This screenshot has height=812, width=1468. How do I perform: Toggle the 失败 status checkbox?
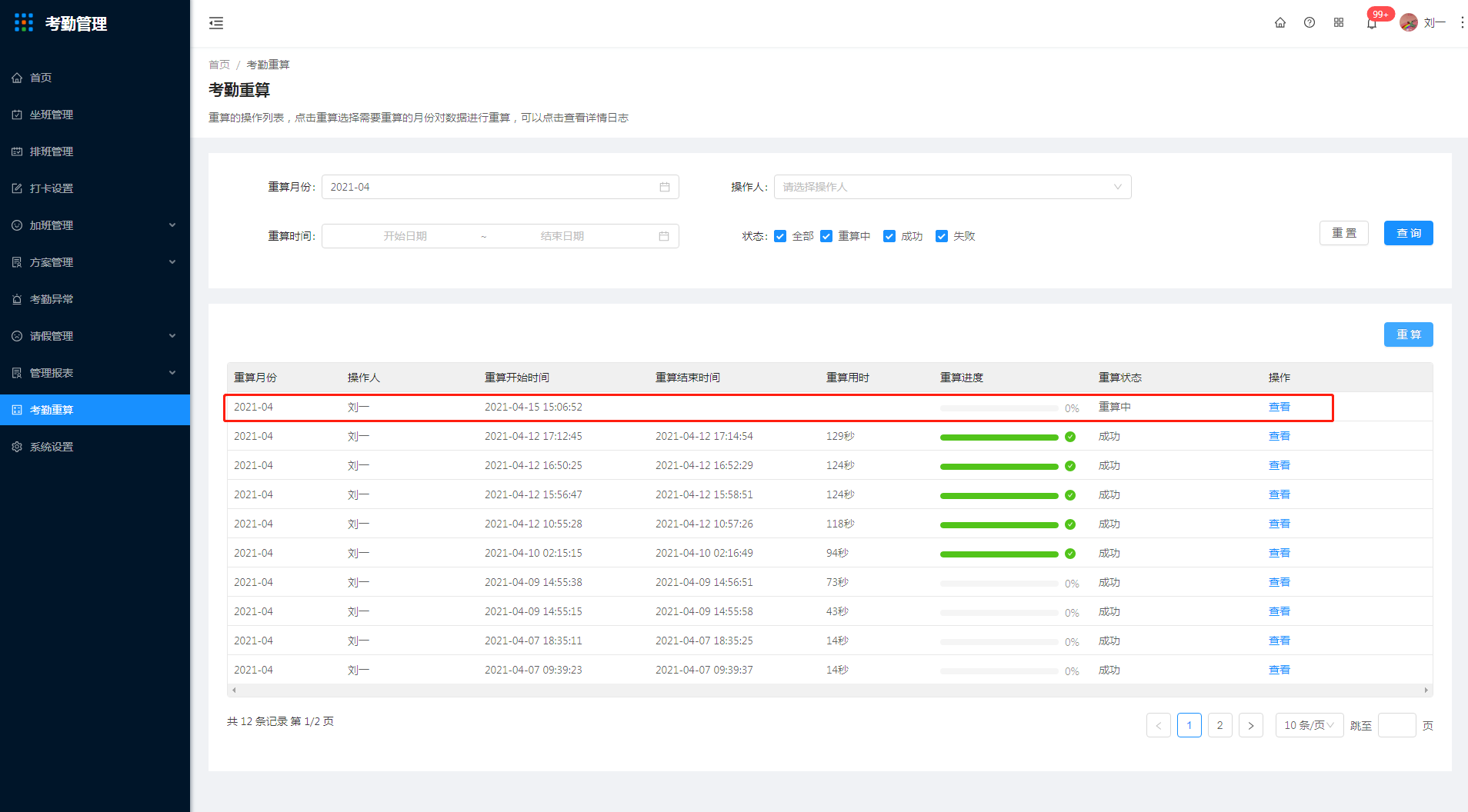tap(942, 236)
